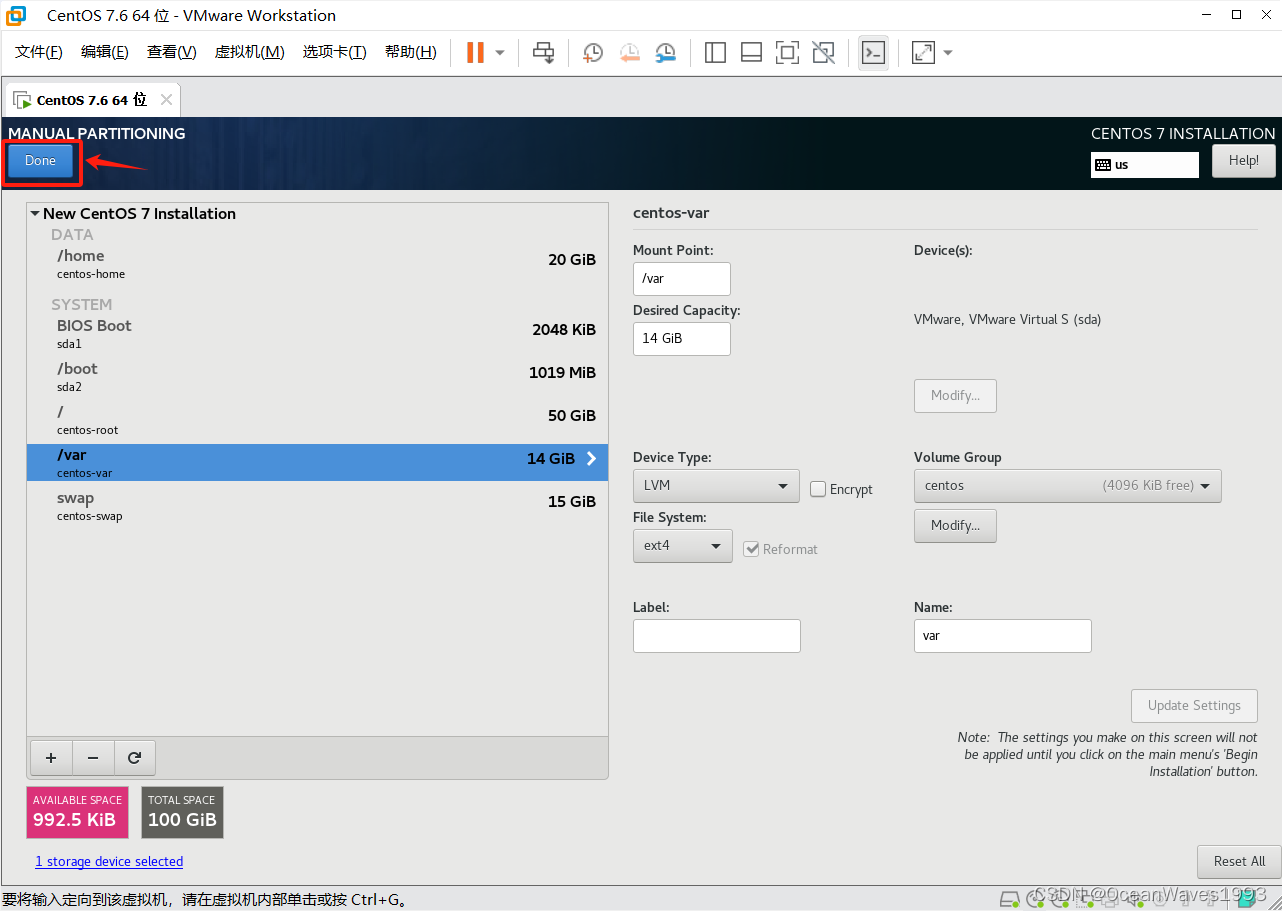Viewport: 1282px width, 911px height.
Task: Open the File System ext4 dropdown
Action: pyautogui.click(x=683, y=546)
